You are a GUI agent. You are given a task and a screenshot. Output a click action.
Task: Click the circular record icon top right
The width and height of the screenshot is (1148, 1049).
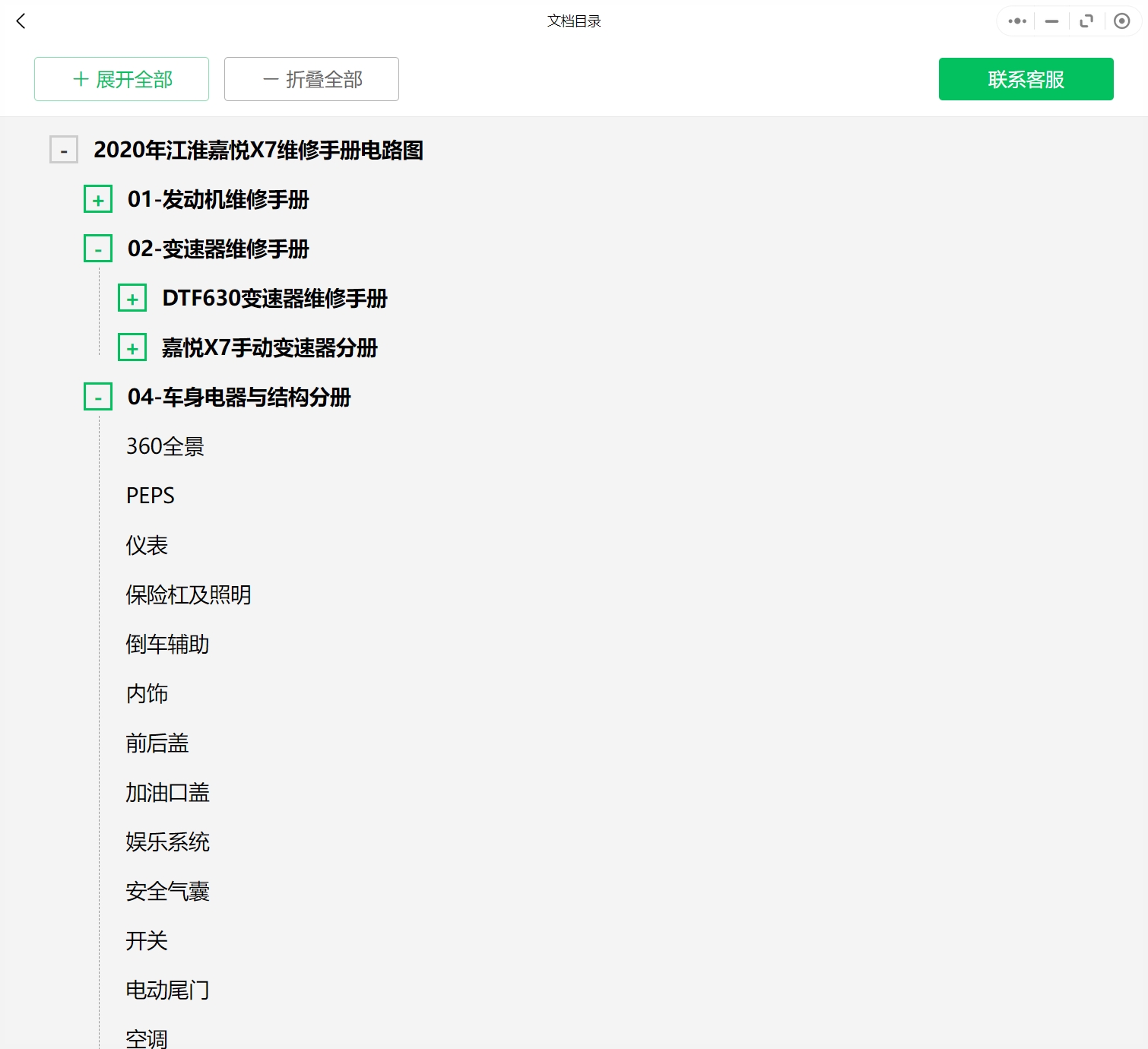tap(1121, 21)
